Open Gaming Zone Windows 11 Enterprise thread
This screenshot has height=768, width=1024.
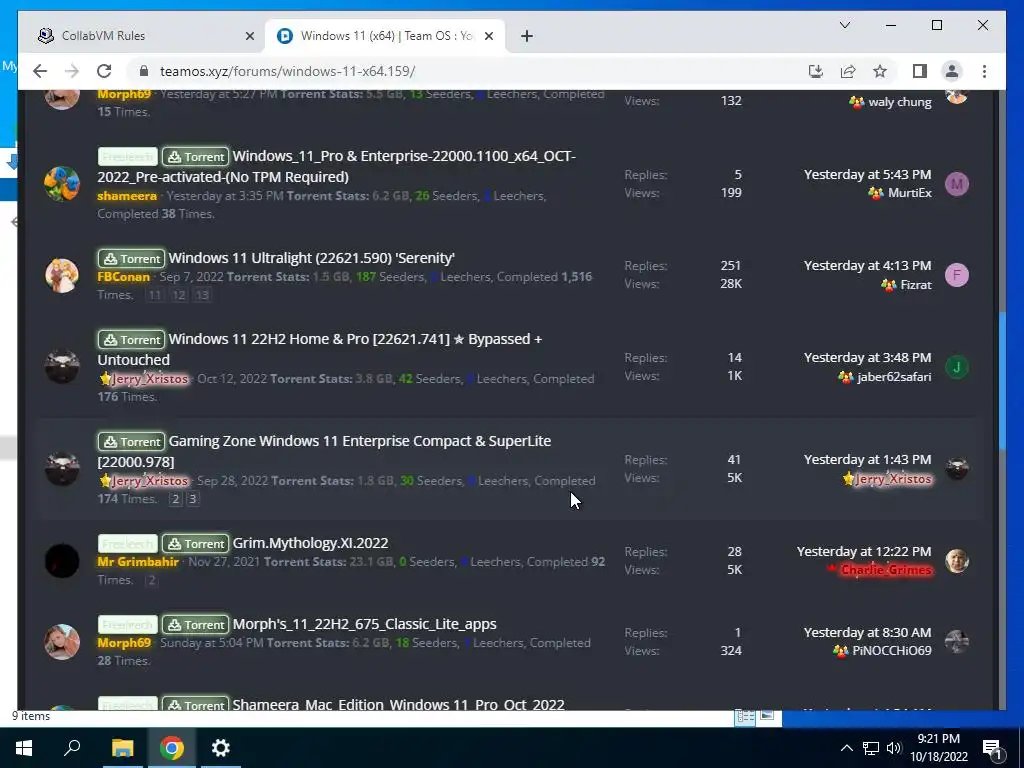[324, 451]
